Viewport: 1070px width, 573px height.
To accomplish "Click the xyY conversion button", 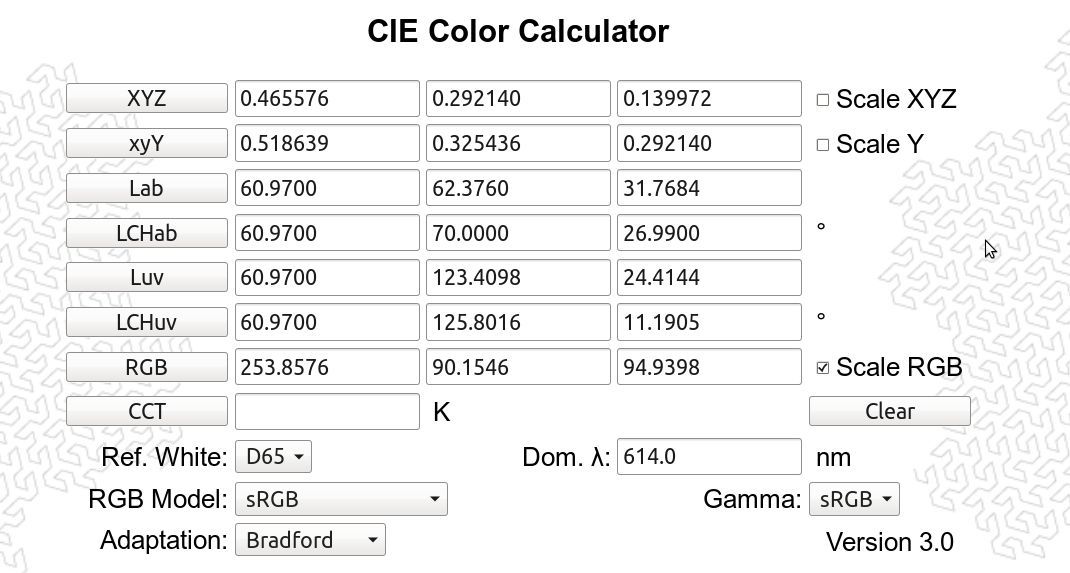I will pyautogui.click(x=147, y=143).
